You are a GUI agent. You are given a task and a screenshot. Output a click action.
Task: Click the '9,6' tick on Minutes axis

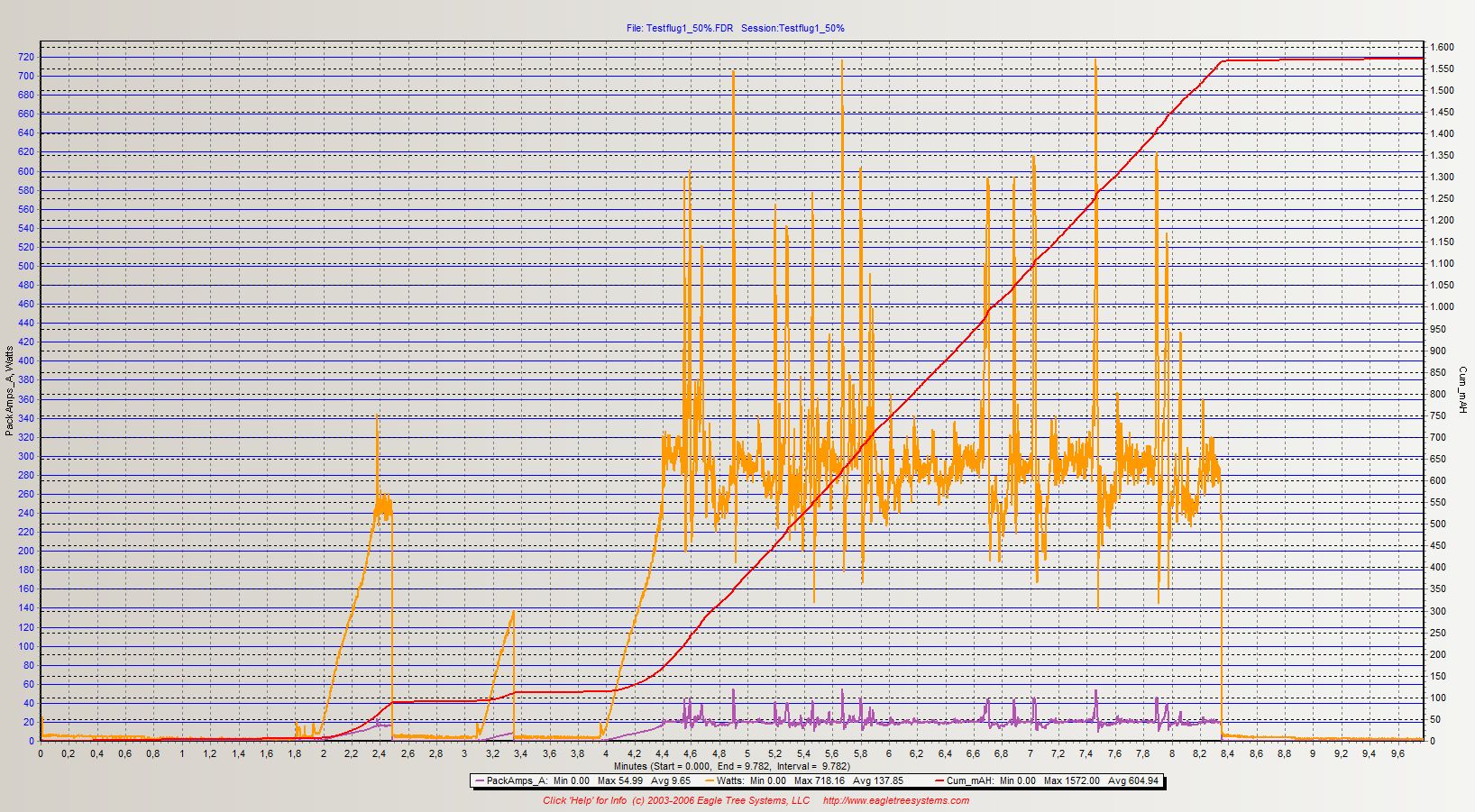tap(1397, 753)
